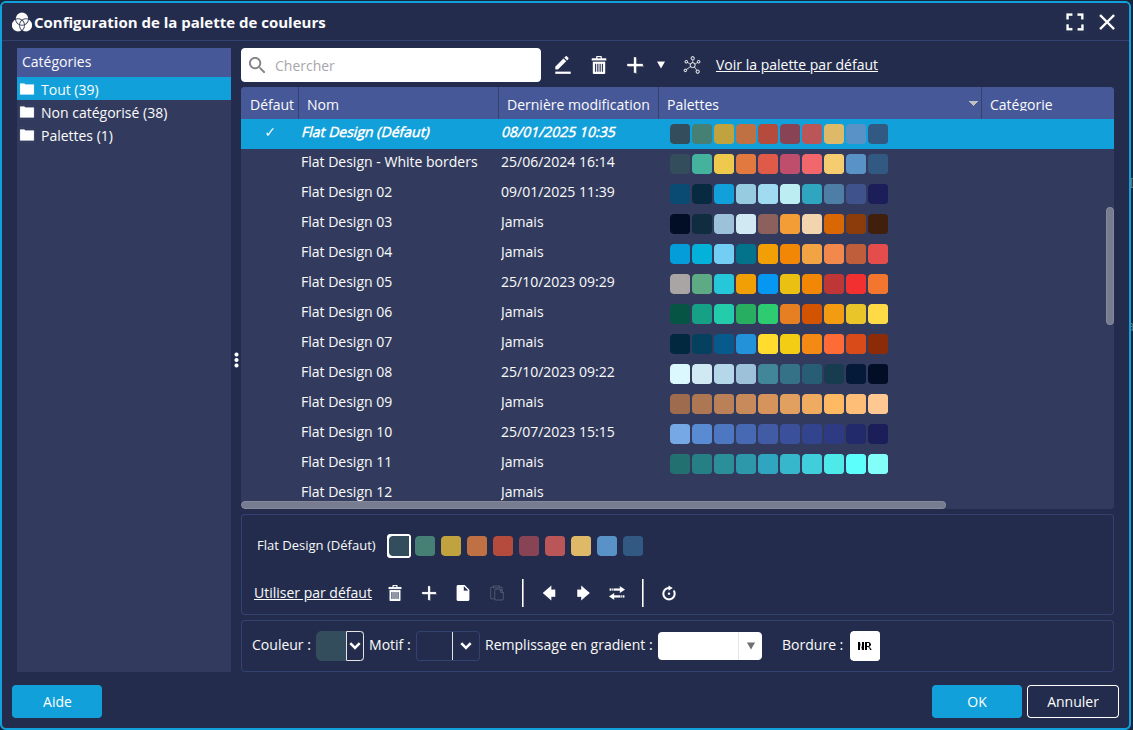Select the green swatch in Flat Design (Défaut) editor
This screenshot has height=730, width=1133.
pos(425,546)
